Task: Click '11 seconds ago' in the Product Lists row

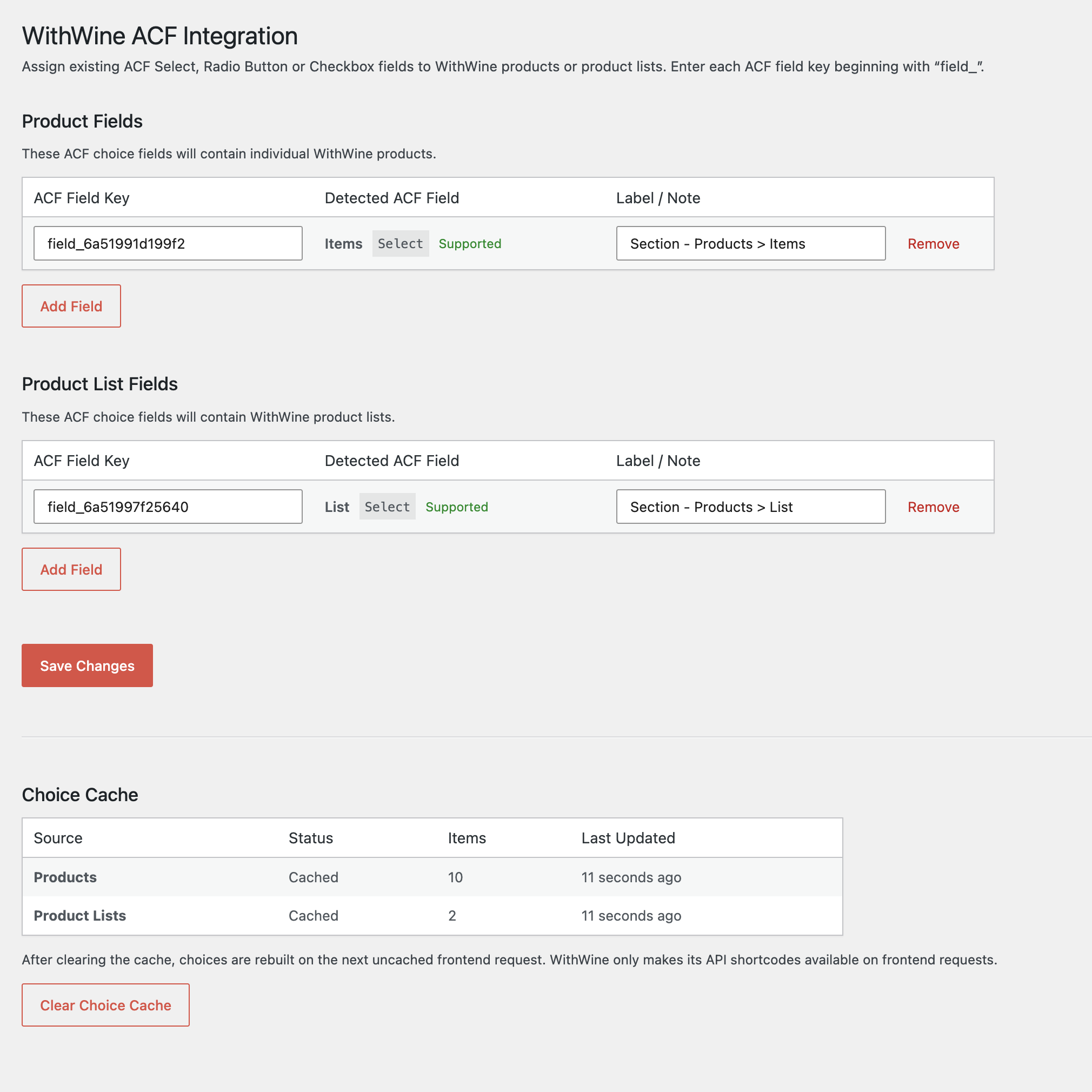Action: [631, 916]
